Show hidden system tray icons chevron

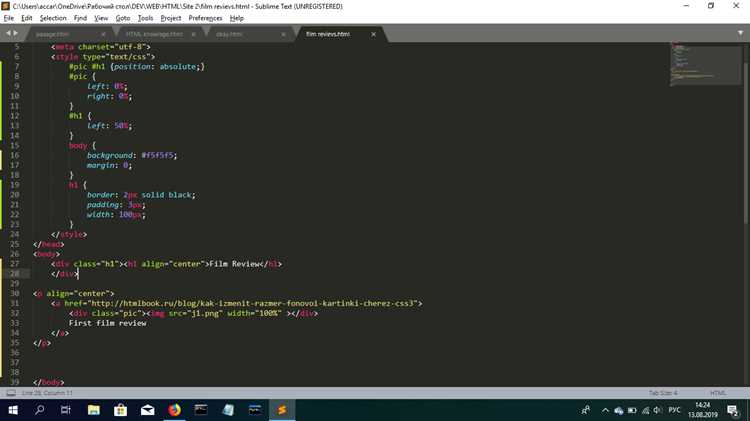[605, 410]
